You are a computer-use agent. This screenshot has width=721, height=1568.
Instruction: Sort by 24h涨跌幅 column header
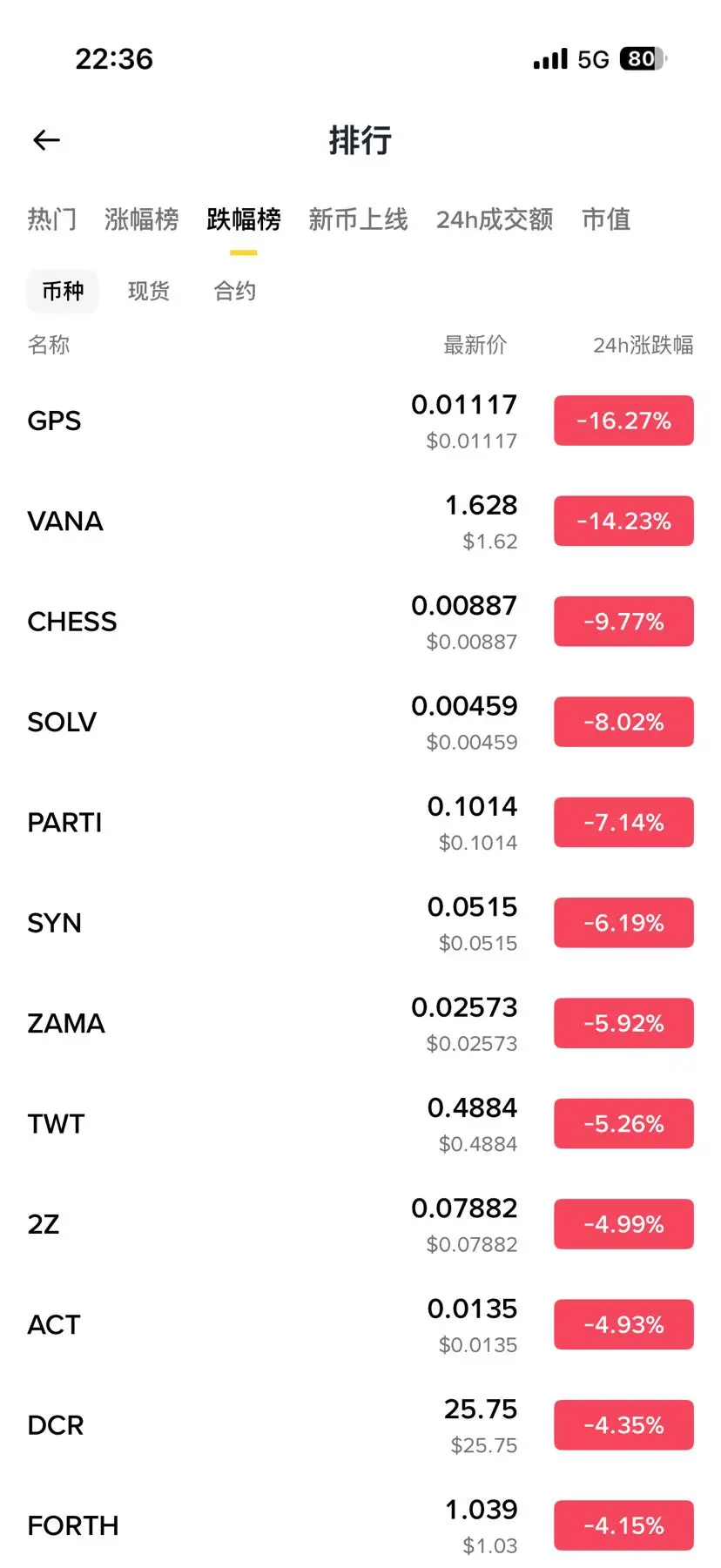point(643,346)
